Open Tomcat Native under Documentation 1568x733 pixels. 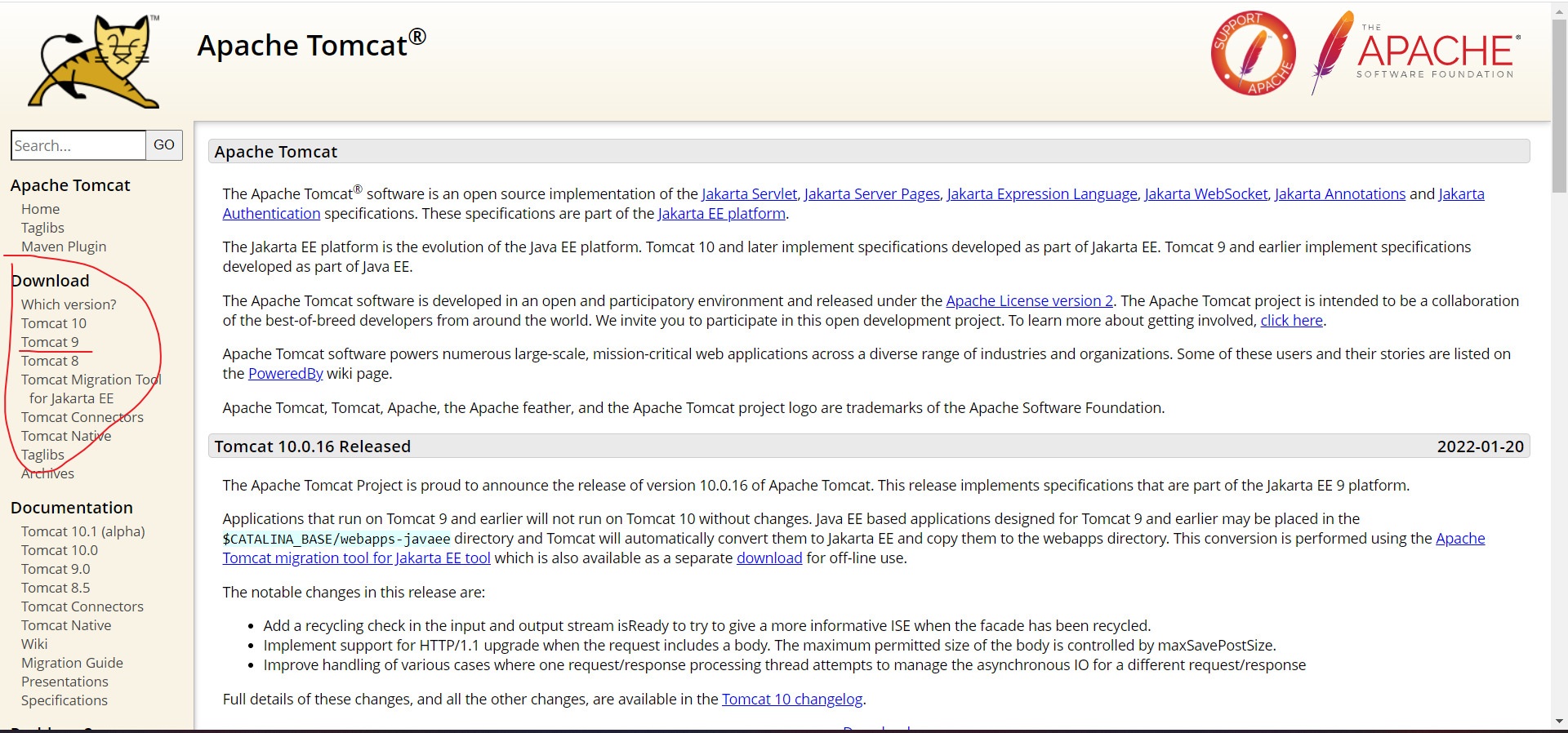pos(66,625)
